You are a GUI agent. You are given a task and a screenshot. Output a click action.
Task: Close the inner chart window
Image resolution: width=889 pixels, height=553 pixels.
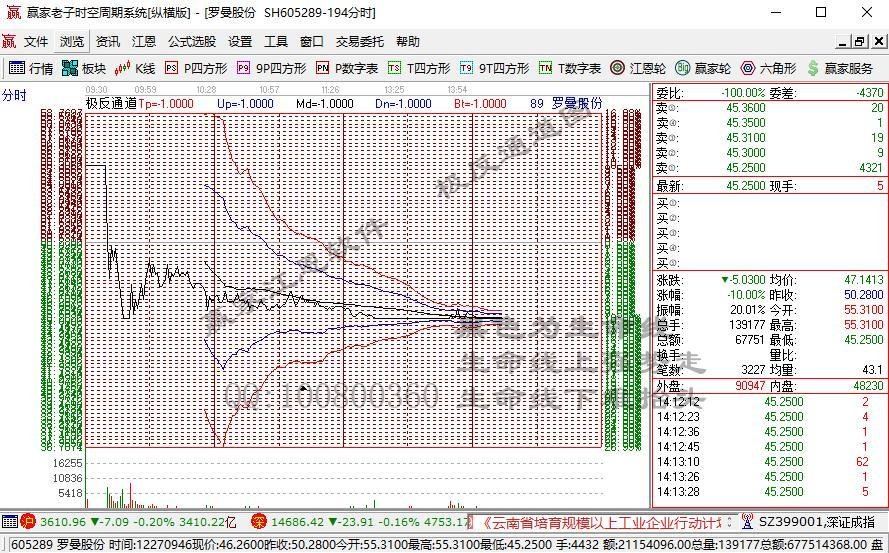point(879,41)
